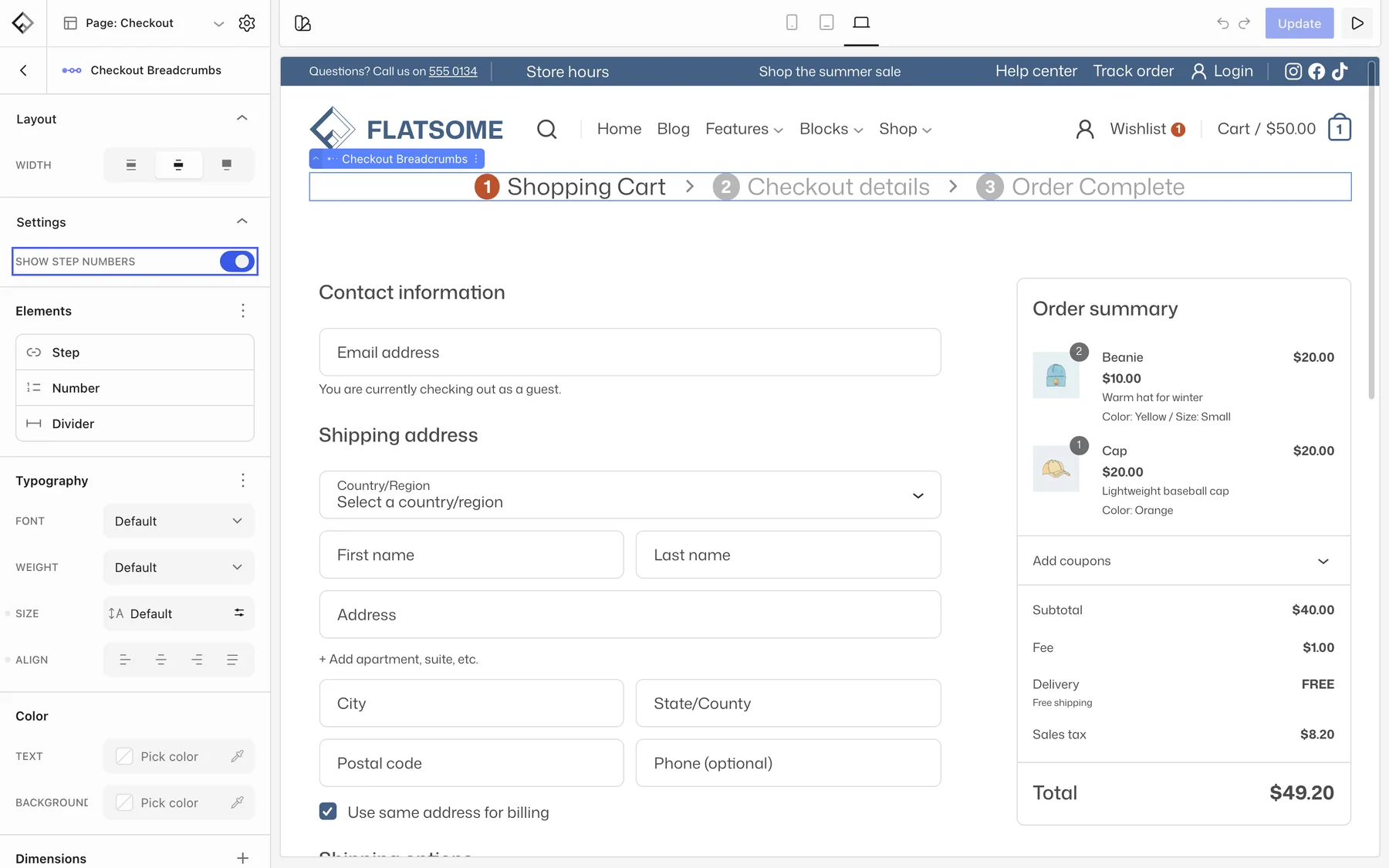1389x868 pixels.
Task: Click the builder logo icon
Action: pos(23,23)
